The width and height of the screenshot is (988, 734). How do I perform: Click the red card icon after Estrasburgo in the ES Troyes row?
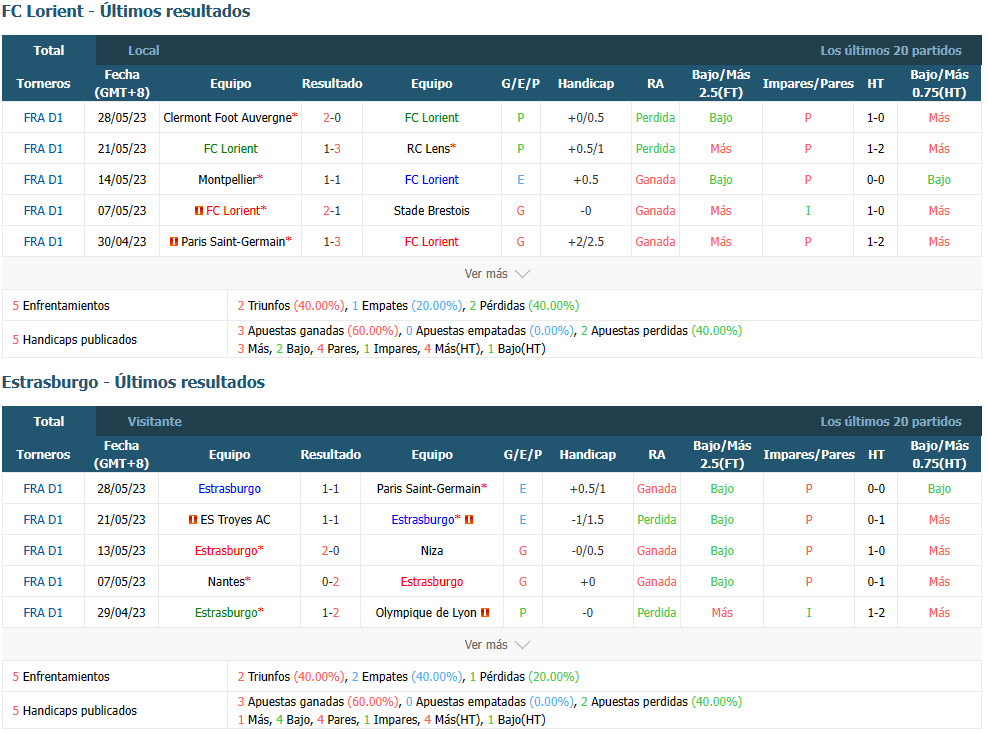click(x=469, y=520)
